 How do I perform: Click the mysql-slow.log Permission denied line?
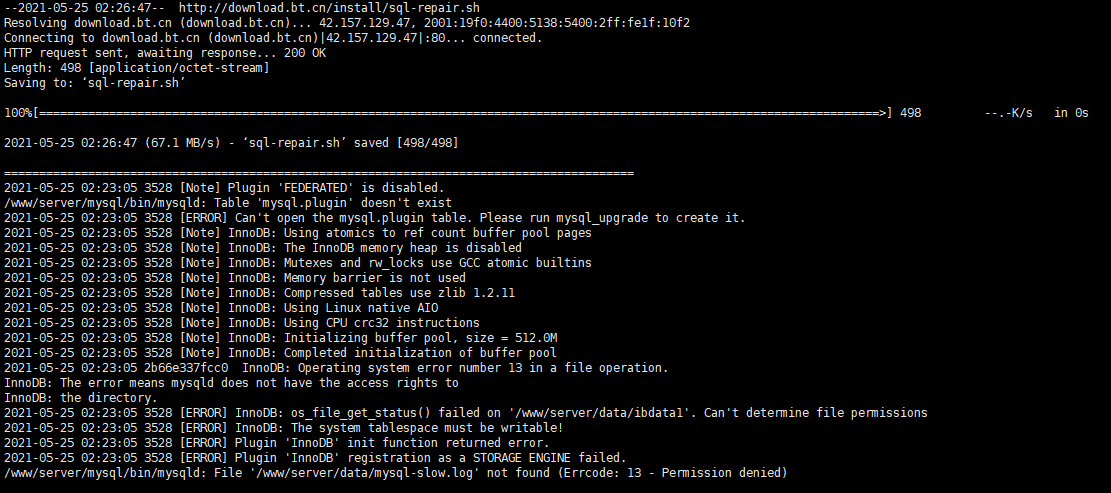click(x=395, y=472)
